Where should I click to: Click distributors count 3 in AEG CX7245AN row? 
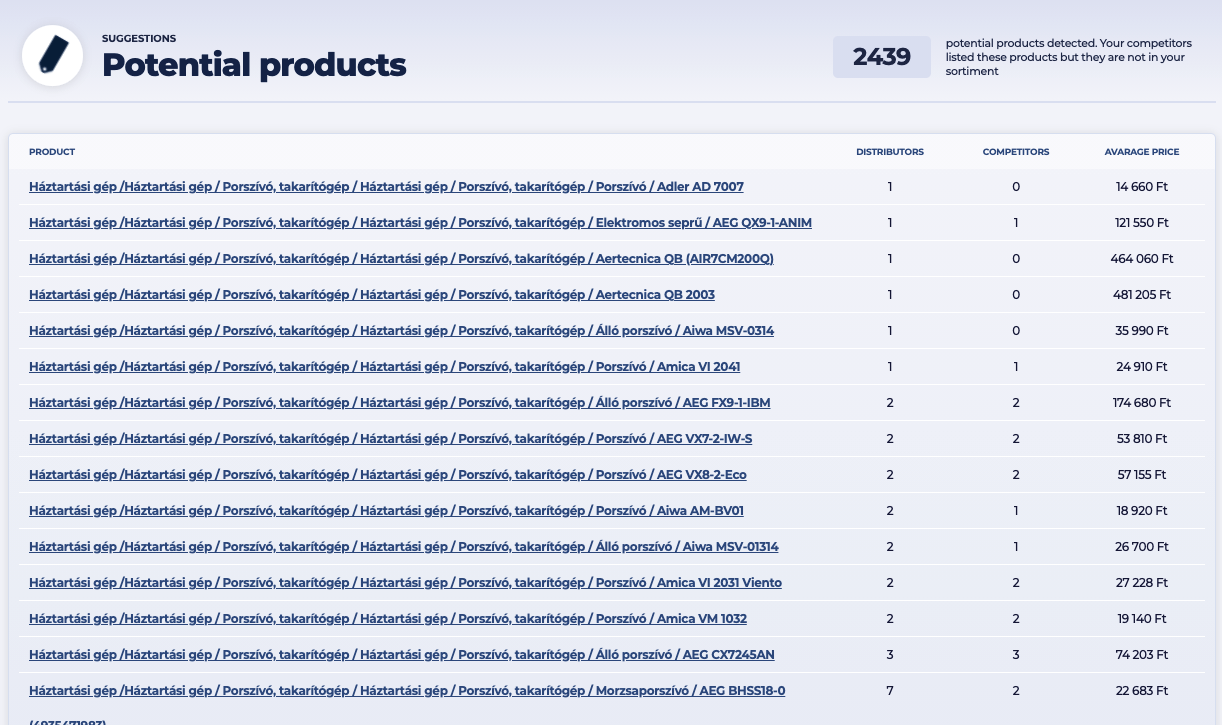pyautogui.click(x=890, y=655)
